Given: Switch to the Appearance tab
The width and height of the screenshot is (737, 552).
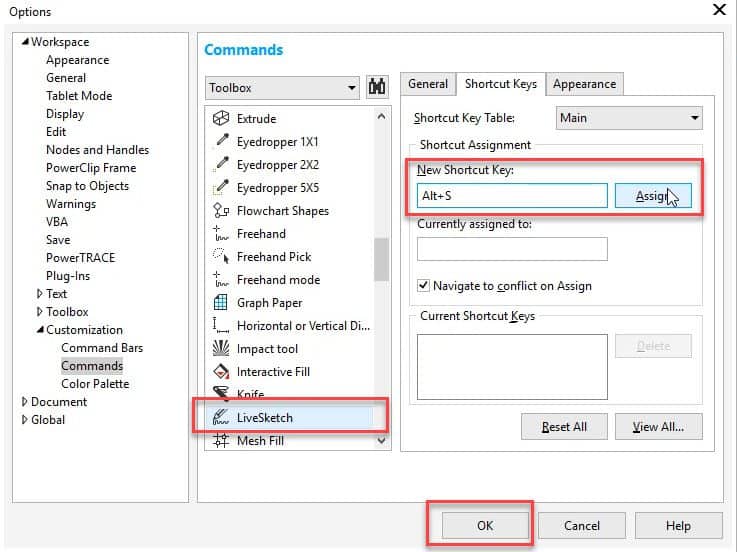Looking at the screenshot, I should [x=585, y=85].
